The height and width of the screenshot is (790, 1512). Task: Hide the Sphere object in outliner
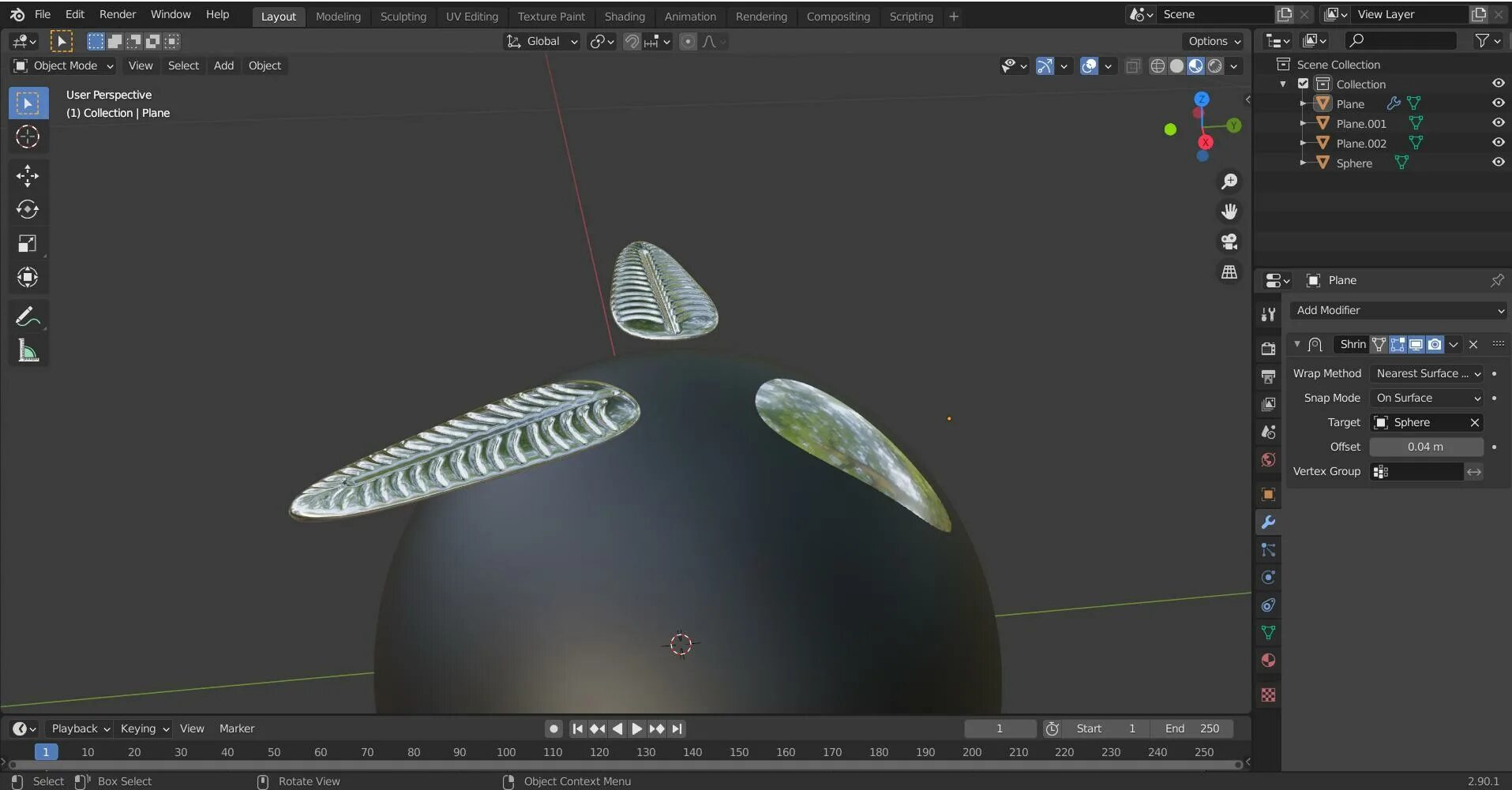pos(1498,162)
